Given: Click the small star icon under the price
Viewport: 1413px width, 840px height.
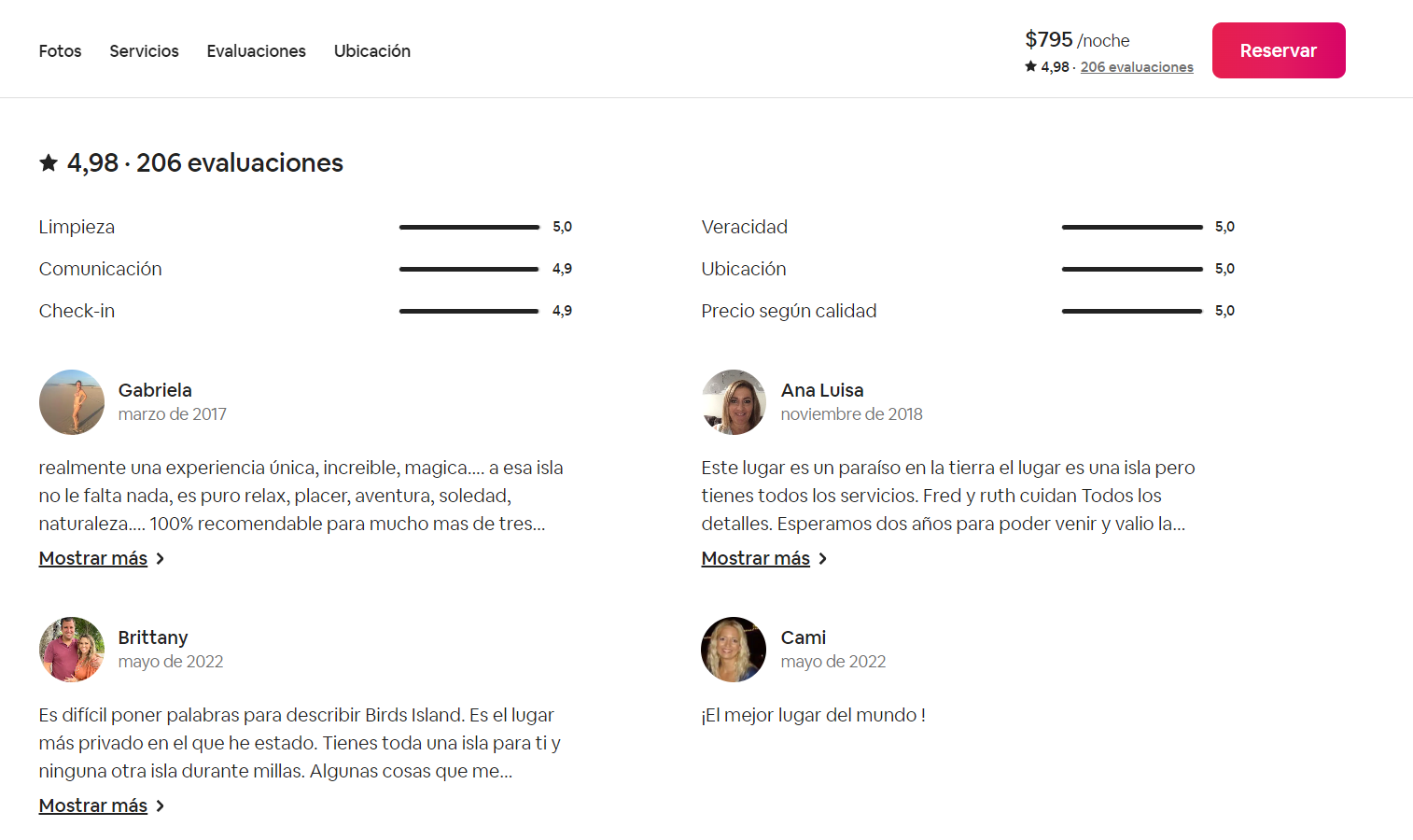Looking at the screenshot, I should point(1030,66).
